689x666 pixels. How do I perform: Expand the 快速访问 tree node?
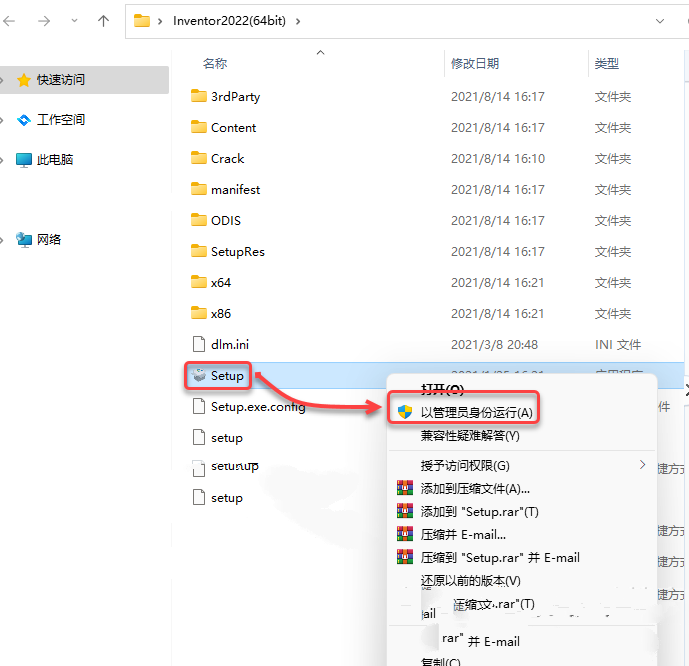click(2, 80)
